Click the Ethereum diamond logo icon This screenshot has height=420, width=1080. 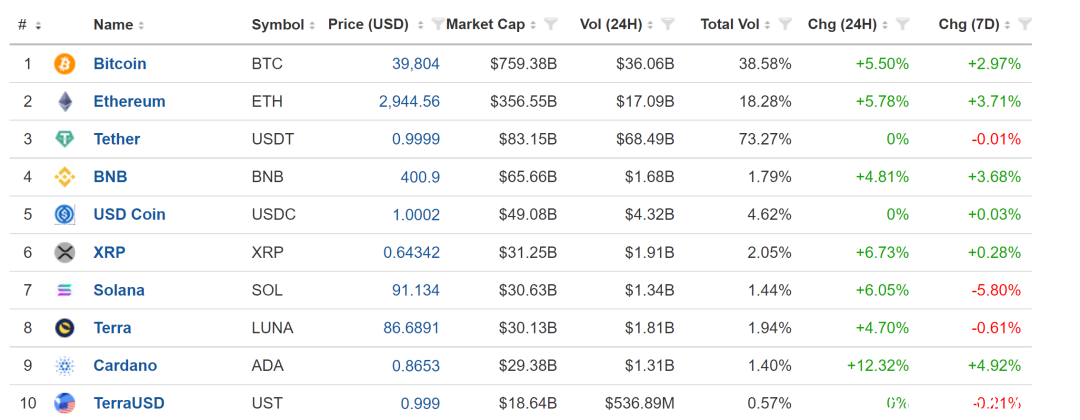tap(65, 102)
